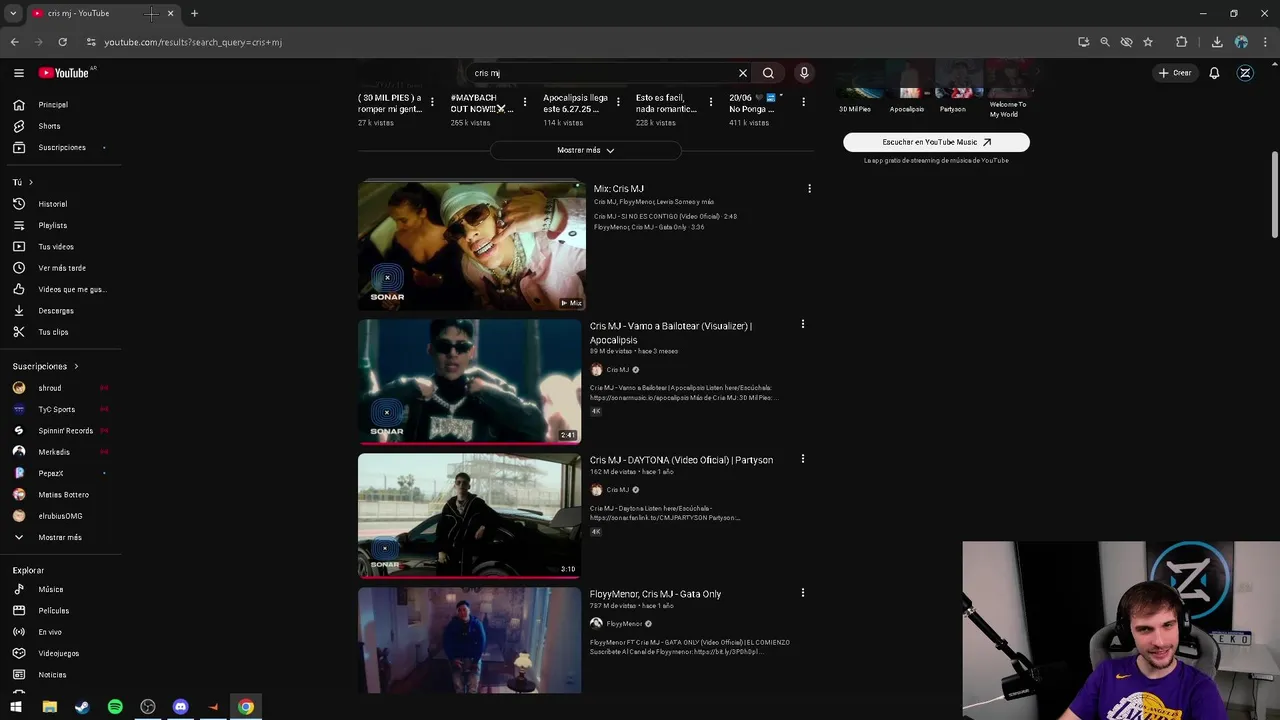The height and width of the screenshot is (720, 1280).
Task: Play the Vamo a Bailotear thumbnail
Action: [x=469, y=382]
